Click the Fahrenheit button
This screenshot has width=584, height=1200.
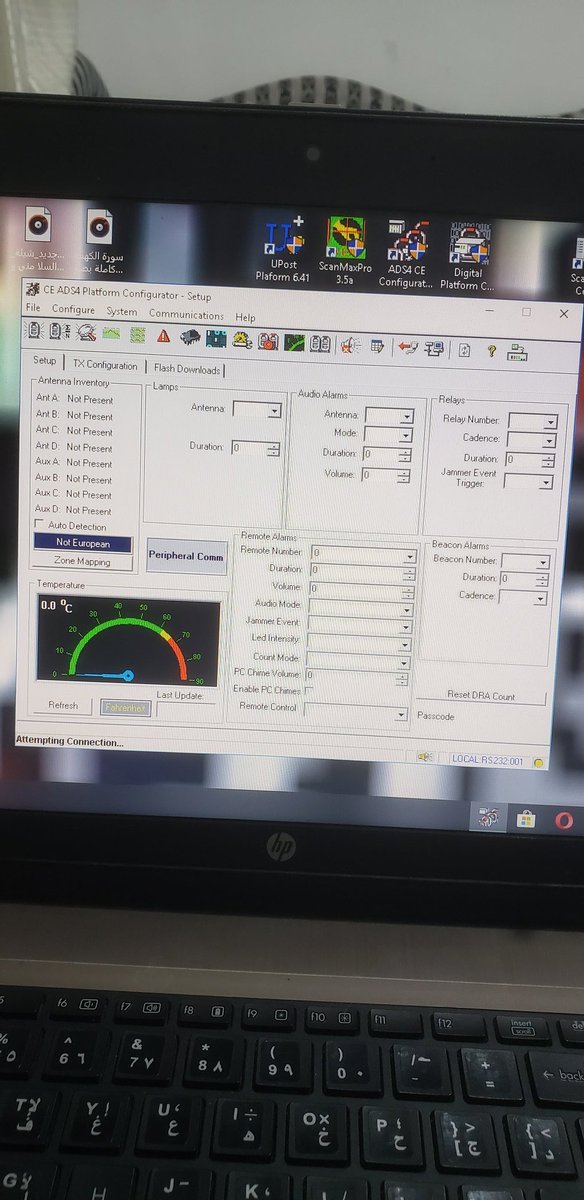tap(125, 707)
